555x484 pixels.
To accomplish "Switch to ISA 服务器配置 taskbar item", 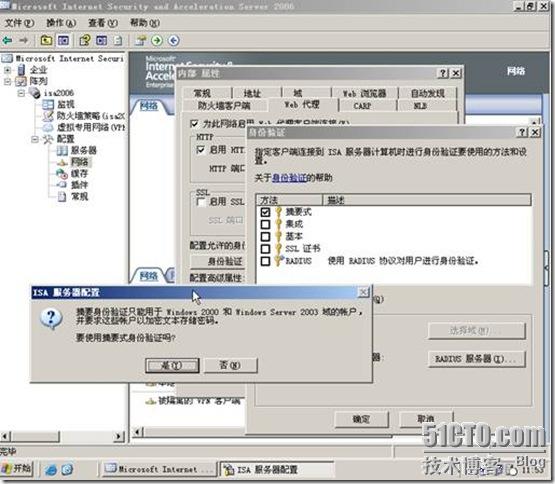I will pyautogui.click(x=277, y=469).
